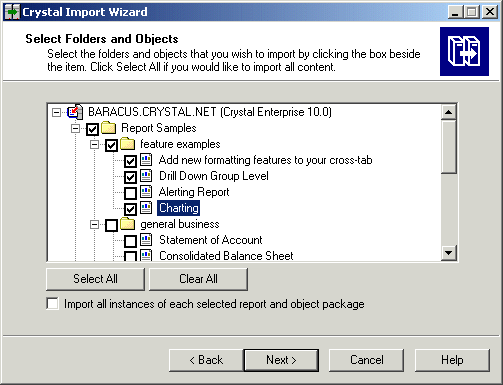This screenshot has width=503, height=385.
Task: Collapse the BARACUS.CRYSTAL.NET root node
Action: (x=56, y=112)
